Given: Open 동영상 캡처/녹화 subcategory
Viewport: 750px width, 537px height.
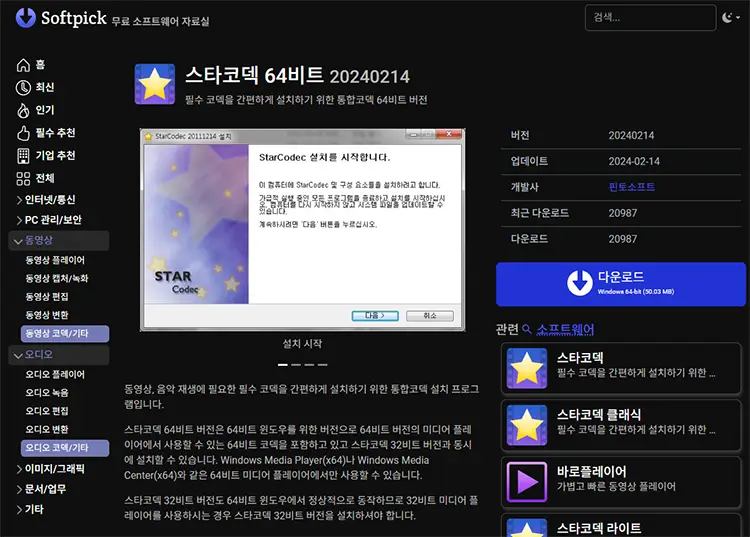Looking at the screenshot, I should pos(56,278).
